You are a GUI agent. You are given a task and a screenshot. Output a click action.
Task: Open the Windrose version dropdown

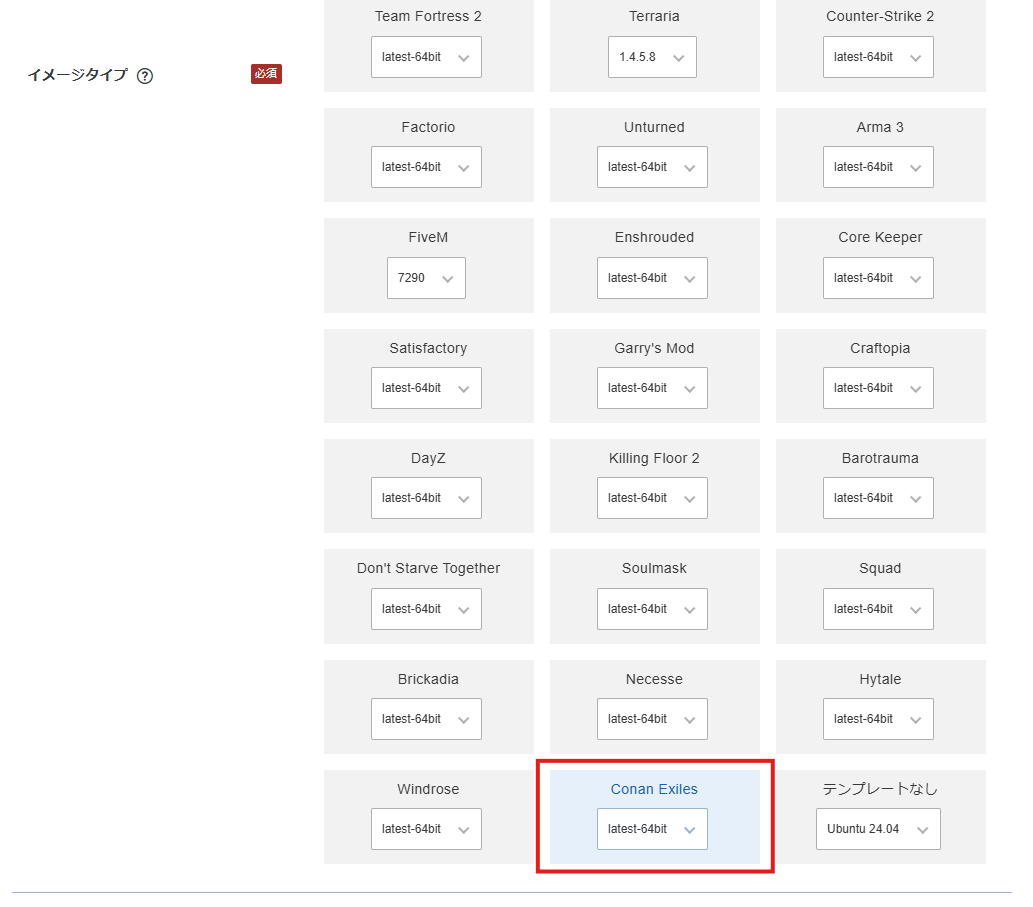point(426,829)
